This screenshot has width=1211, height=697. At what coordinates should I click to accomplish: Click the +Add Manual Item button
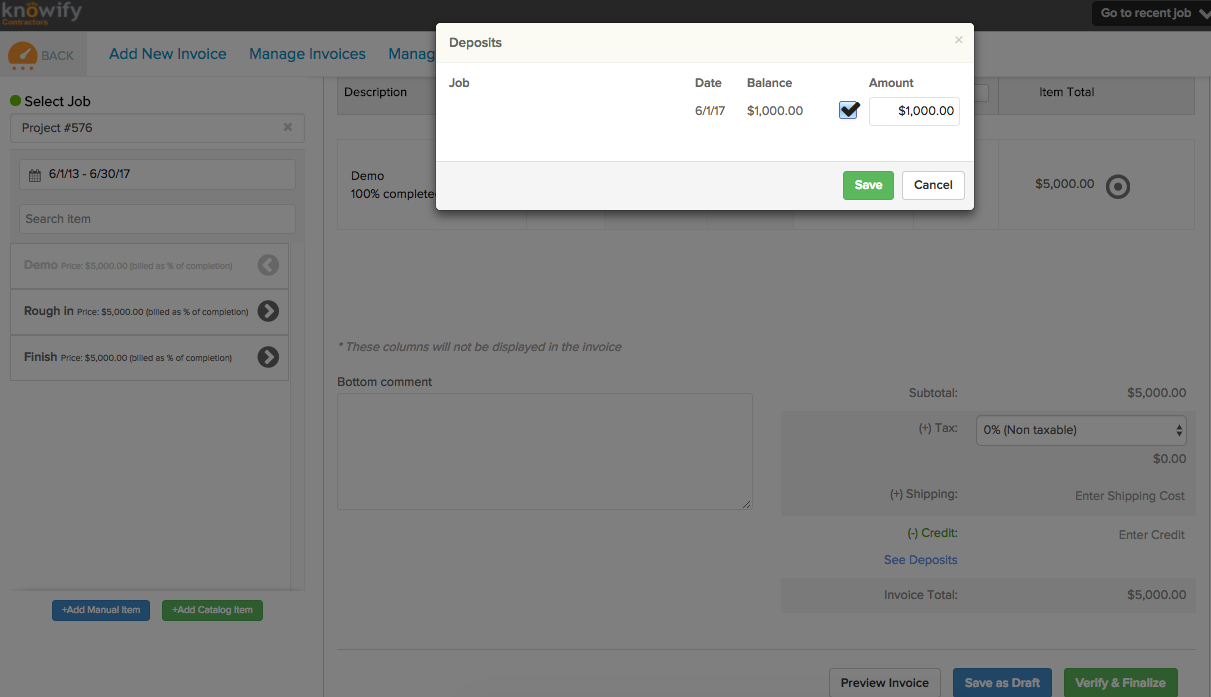pyautogui.click(x=101, y=610)
